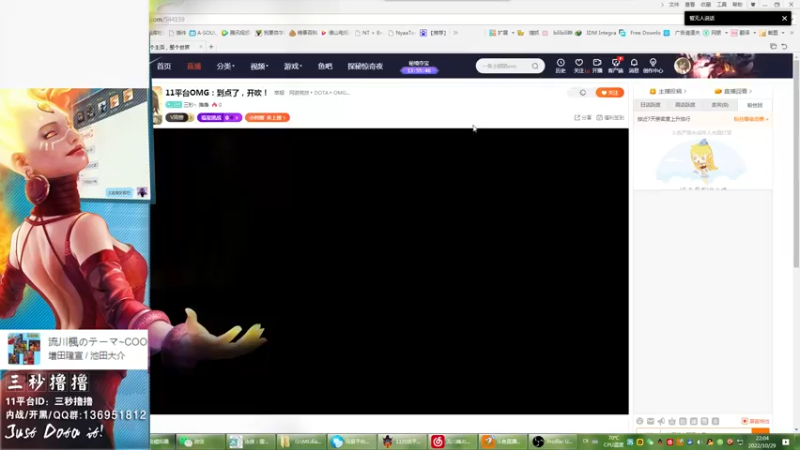Close the current browser tab

201,47
